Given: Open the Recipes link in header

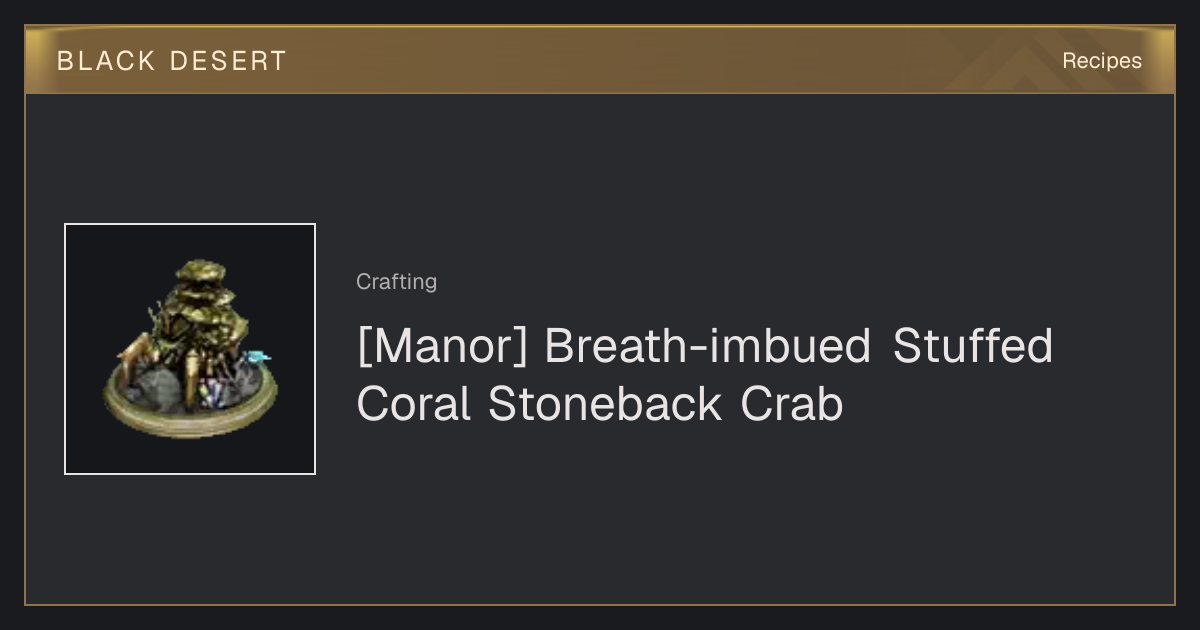Looking at the screenshot, I should (1101, 61).
